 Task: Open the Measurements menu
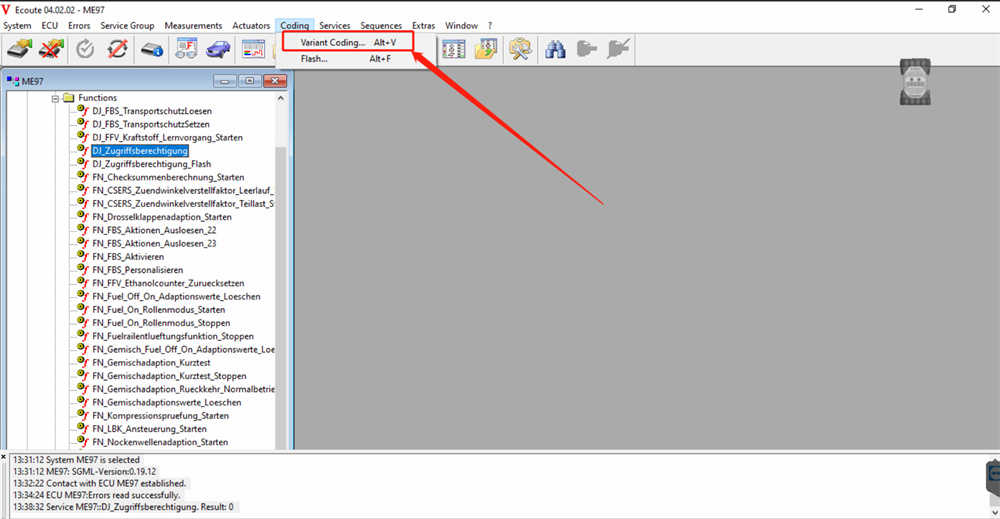click(x=193, y=25)
